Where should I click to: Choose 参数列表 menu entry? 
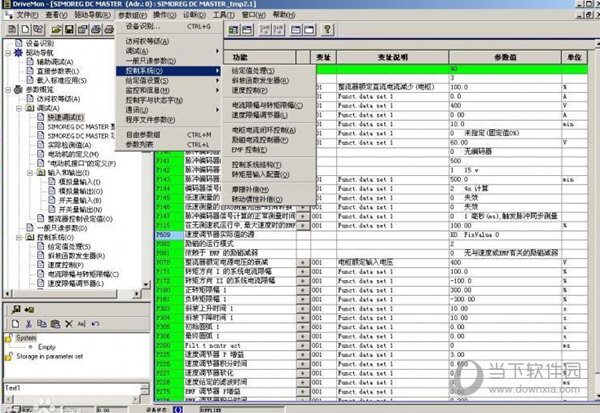pyautogui.click(x=168, y=145)
